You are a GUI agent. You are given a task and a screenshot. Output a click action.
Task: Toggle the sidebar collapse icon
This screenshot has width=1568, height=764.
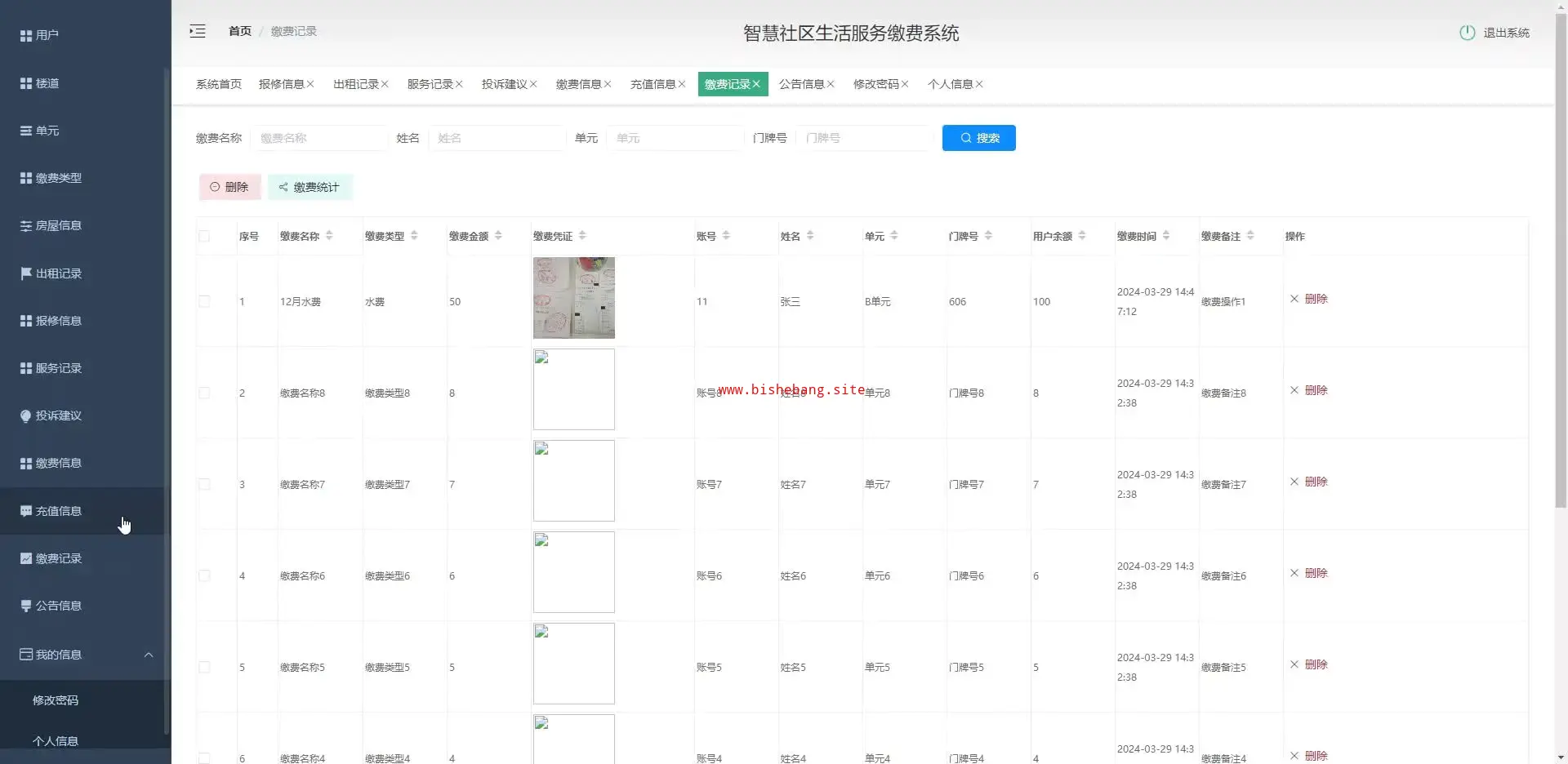(198, 31)
